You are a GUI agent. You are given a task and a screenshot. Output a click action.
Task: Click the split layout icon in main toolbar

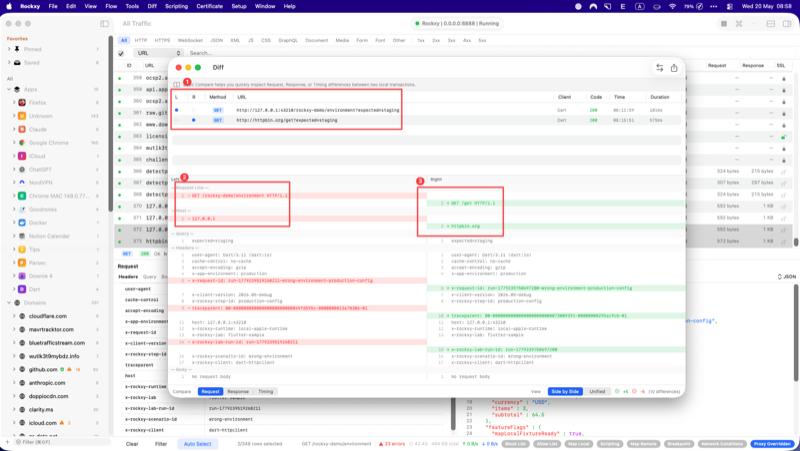click(x=771, y=23)
